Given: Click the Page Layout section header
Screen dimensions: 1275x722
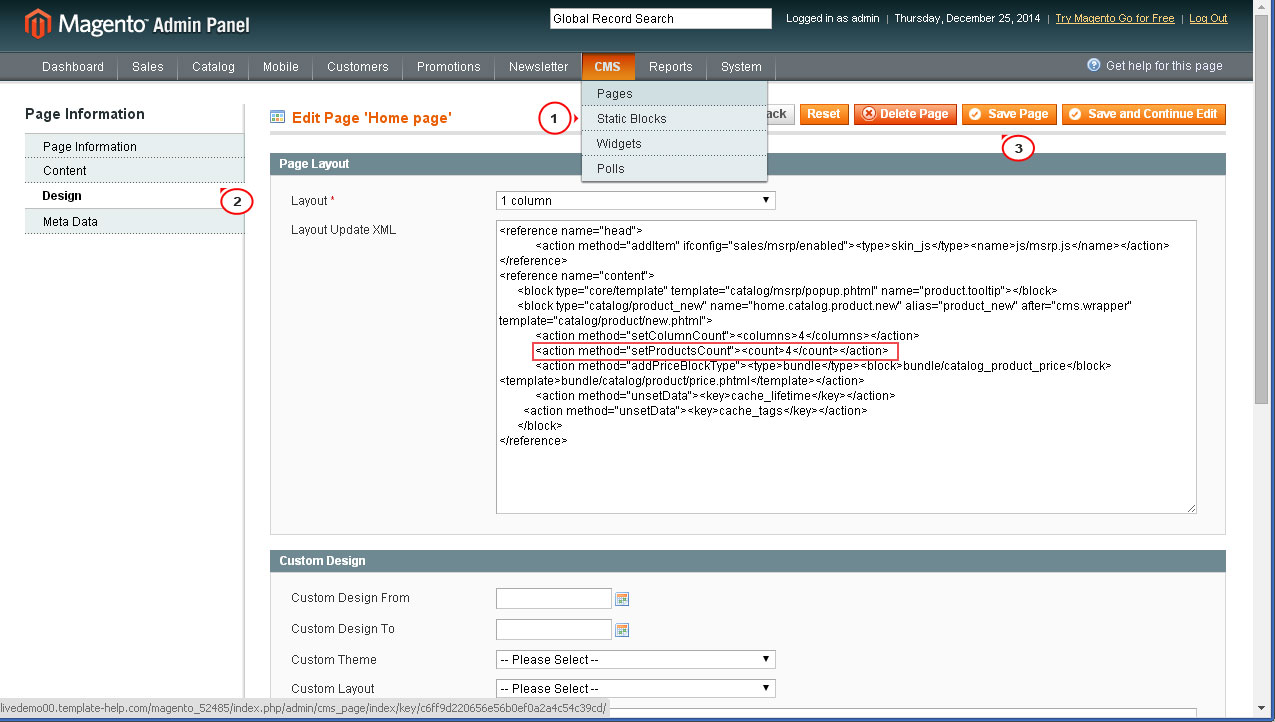Looking at the screenshot, I should pos(748,163).
